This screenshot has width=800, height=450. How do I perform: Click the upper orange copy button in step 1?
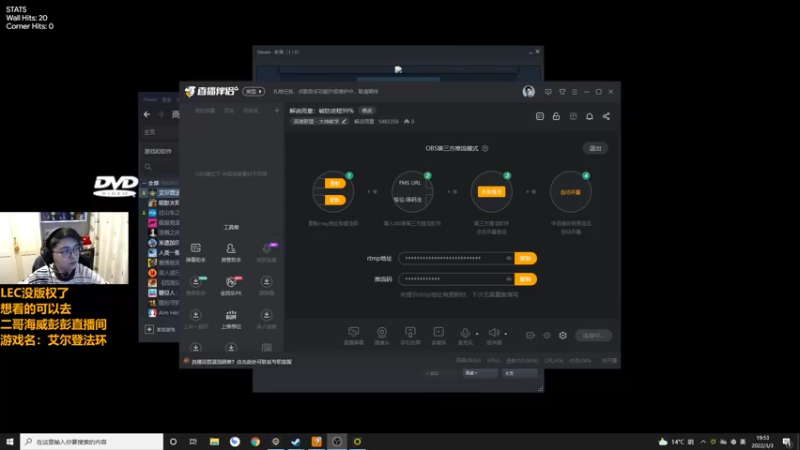click(x=335, y=183)
